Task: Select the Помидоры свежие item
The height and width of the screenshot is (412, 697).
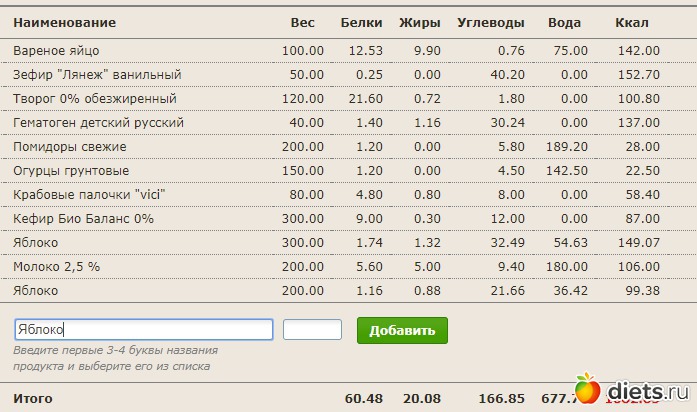Action: pos(71,147)
